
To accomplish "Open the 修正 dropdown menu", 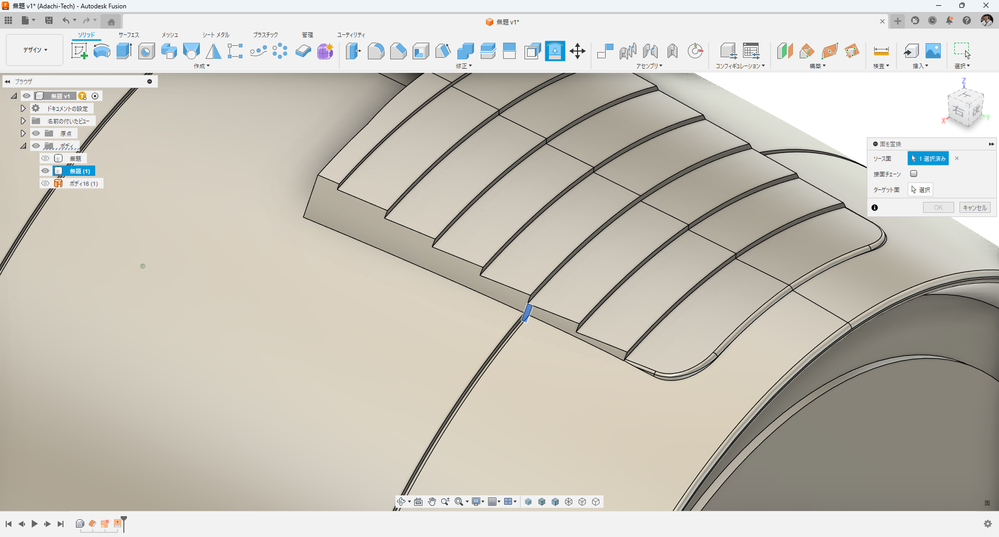I will (x=463, y=66).
